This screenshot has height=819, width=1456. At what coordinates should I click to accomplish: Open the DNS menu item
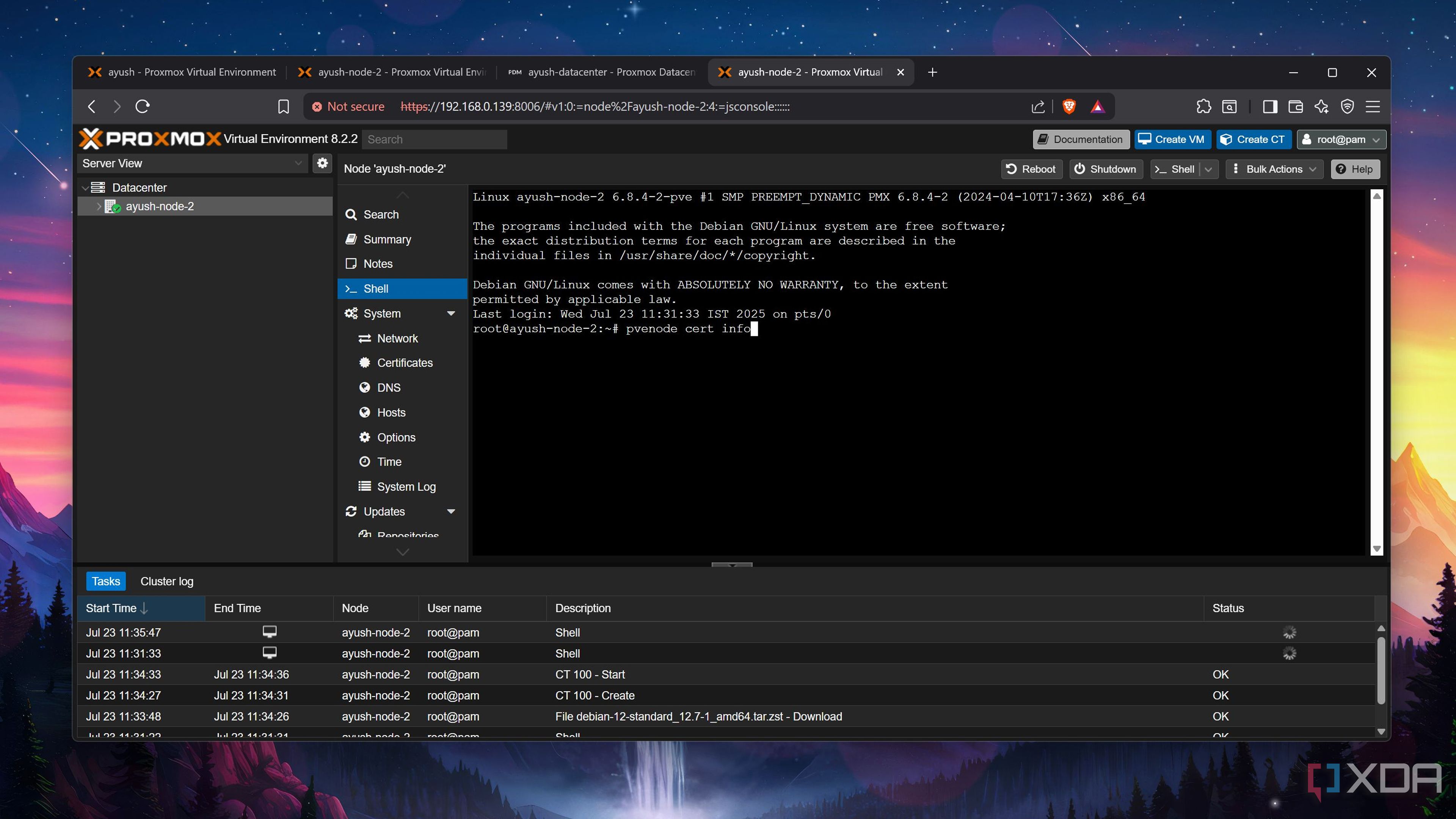pyautogui.click(x=402, y=388)
